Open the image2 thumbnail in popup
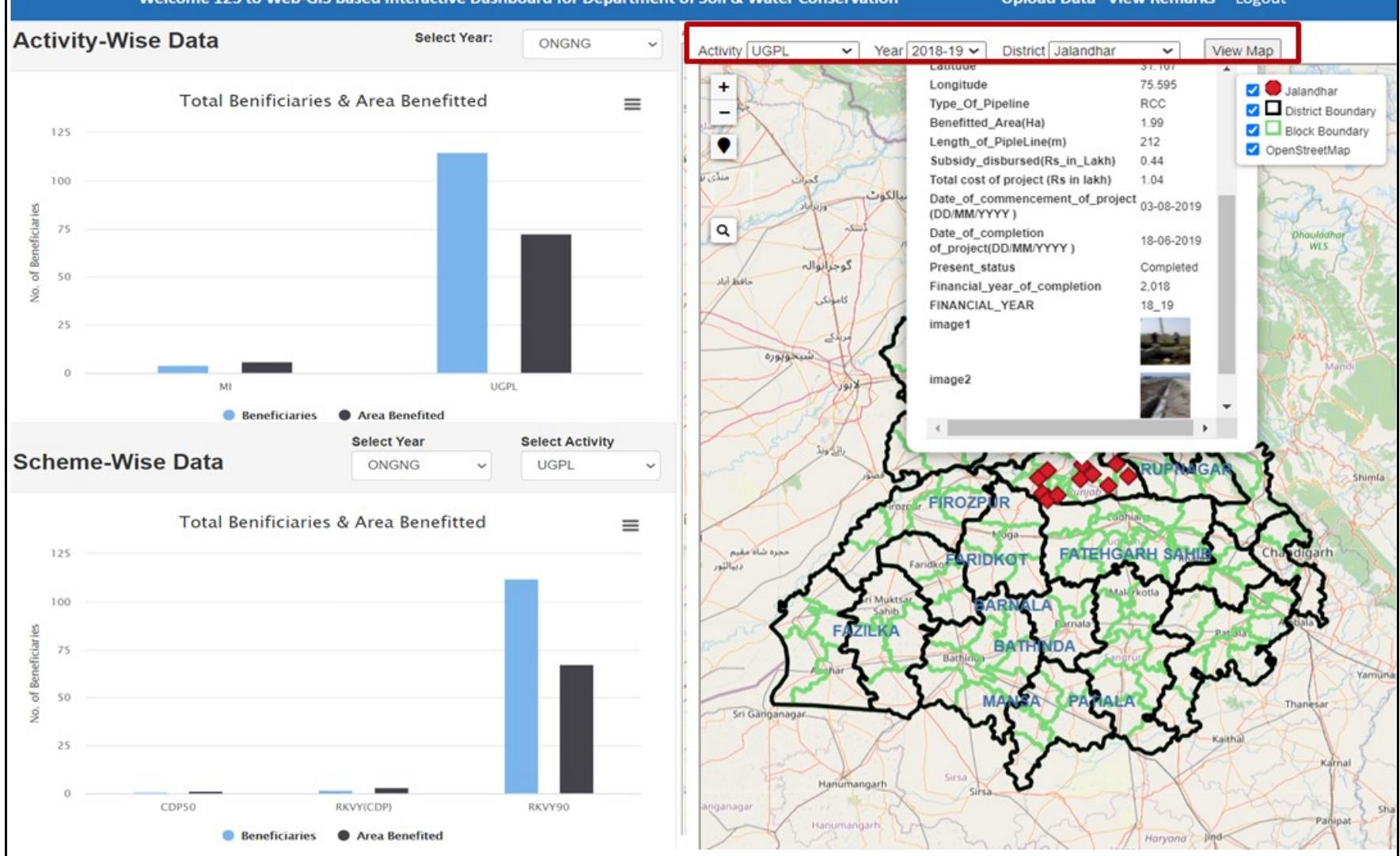 click(1165, 394)
